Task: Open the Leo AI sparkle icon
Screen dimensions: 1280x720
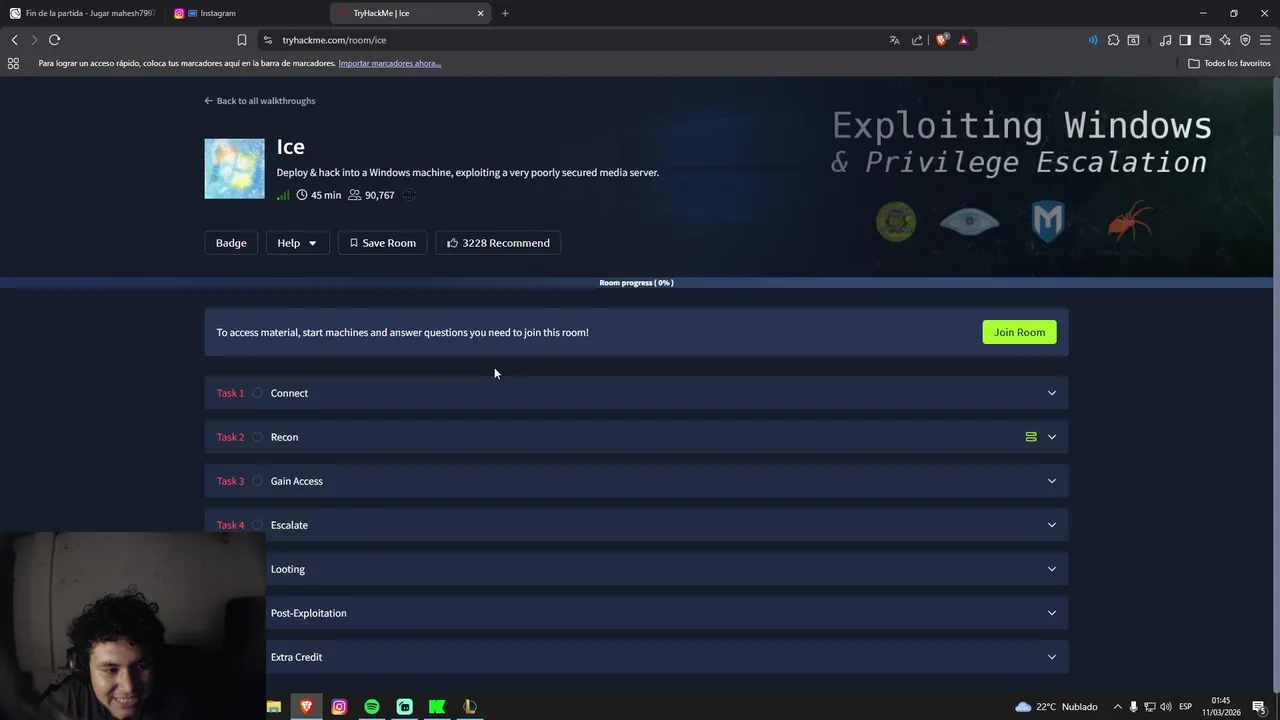Action: pos(1225,40)
